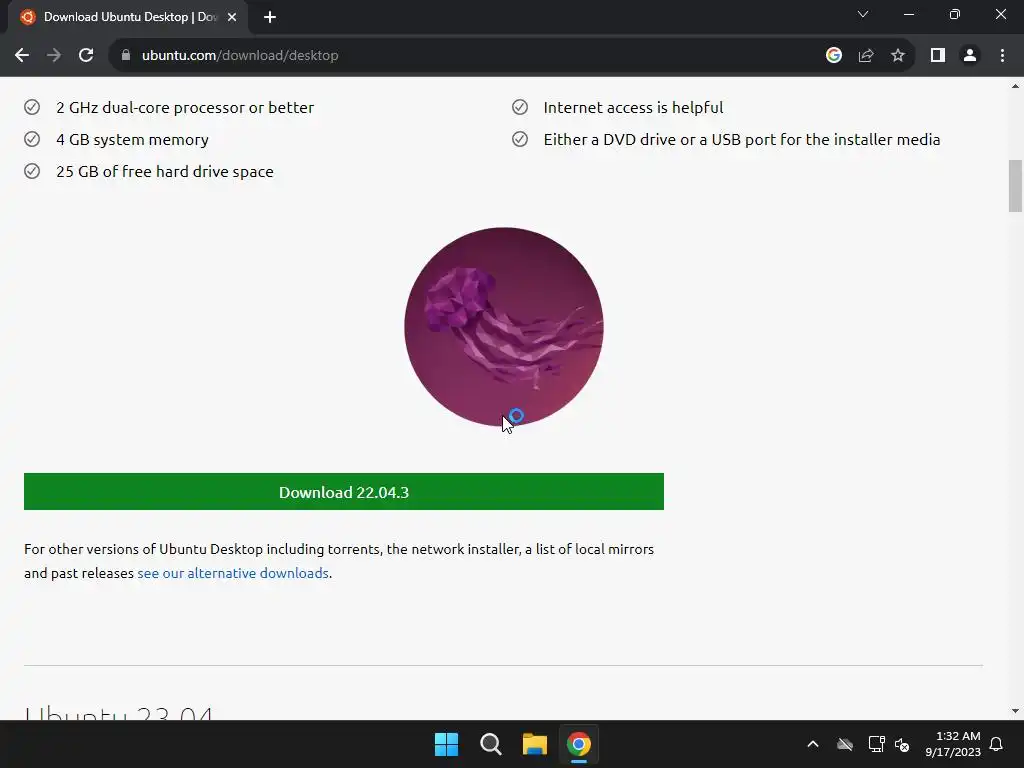Minimize the Chrome window
Viewport: 1024px width, 768px height.
pyautogui.click(x=908, y=14)
